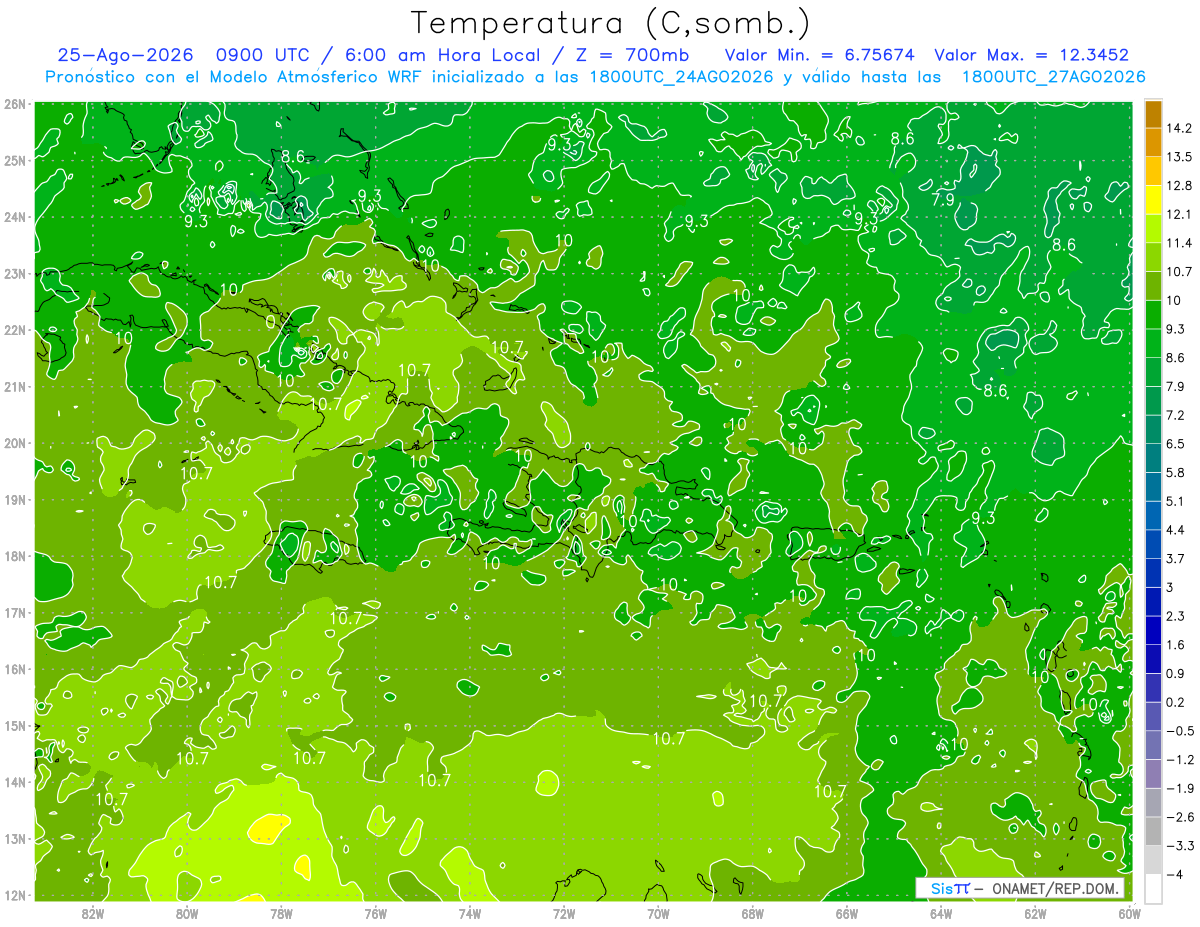Click the 12.8 legend label
This screenshot has height=927, width=1200.
tap(1180, 186)
